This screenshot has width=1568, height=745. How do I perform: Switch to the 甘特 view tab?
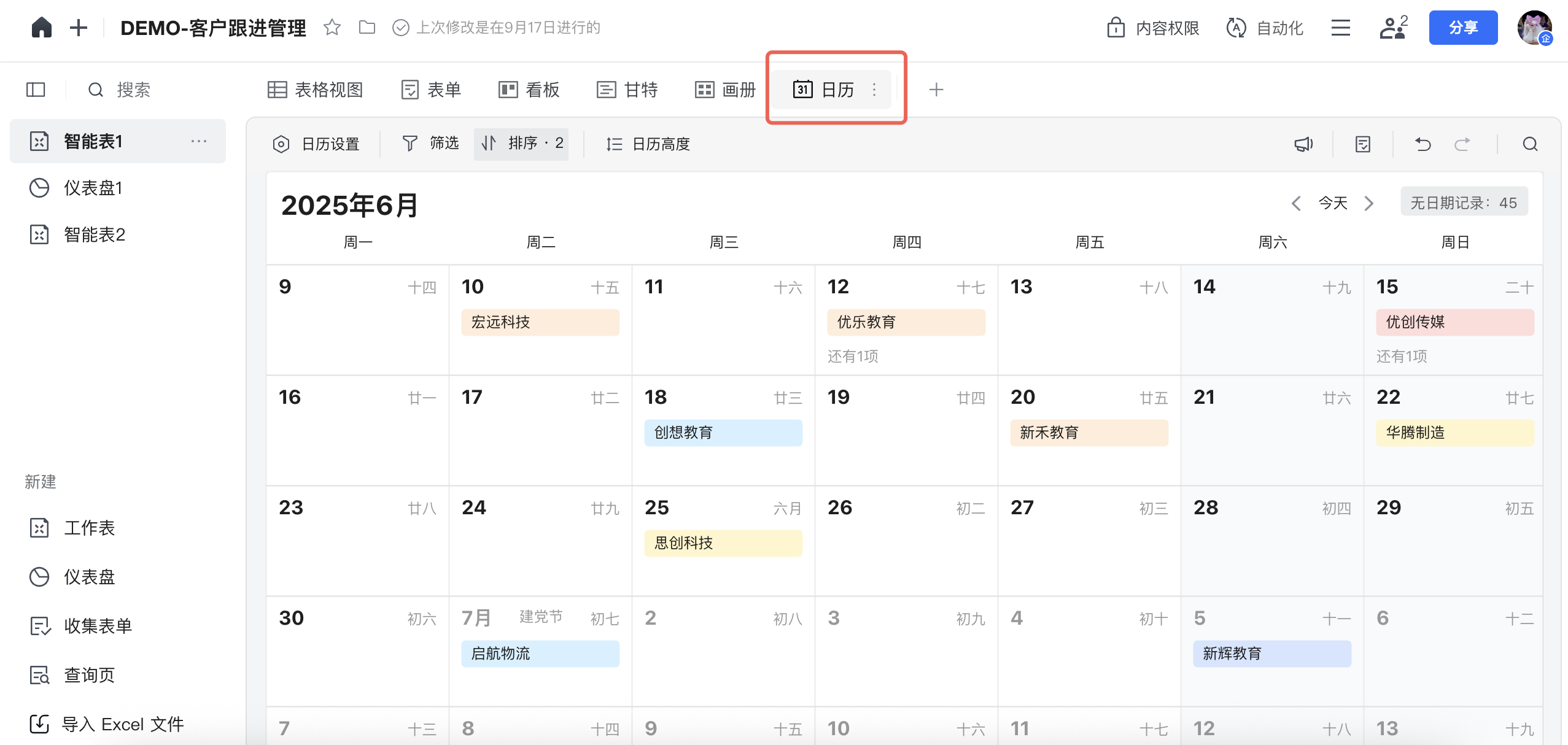click(627, 90)
